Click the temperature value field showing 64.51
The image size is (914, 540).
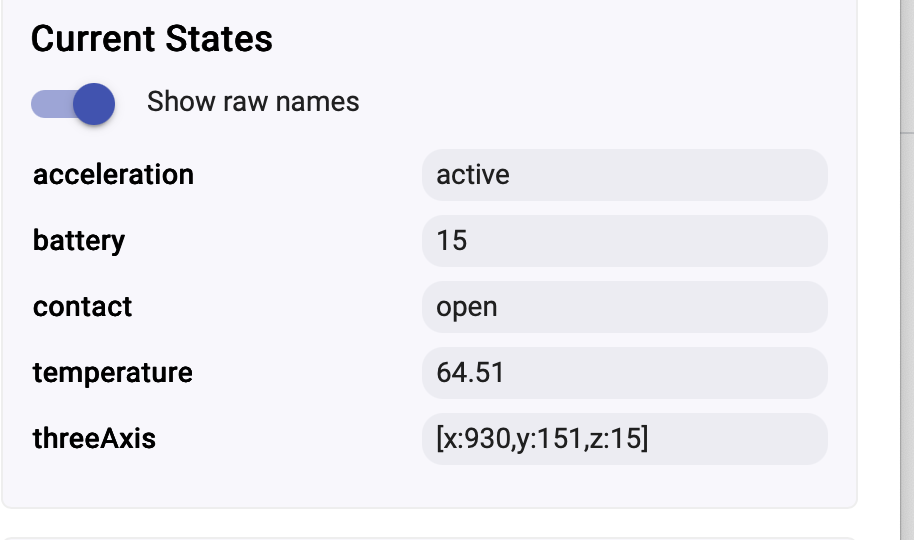[624, 373]
